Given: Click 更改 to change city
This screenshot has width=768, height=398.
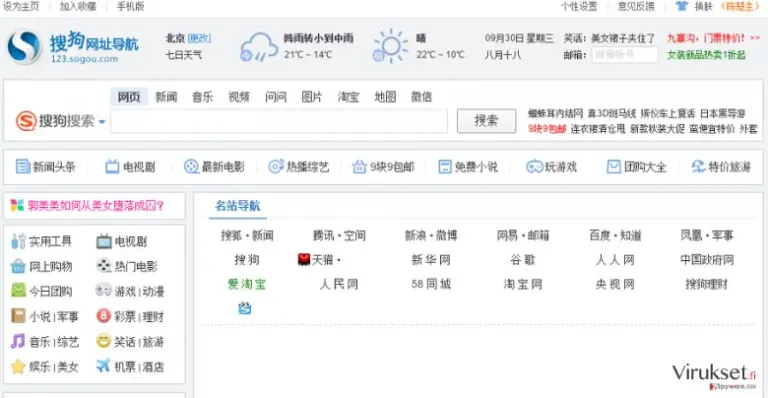Looking at the screenshot, I should pyautogui.click(x=199, y=38).
